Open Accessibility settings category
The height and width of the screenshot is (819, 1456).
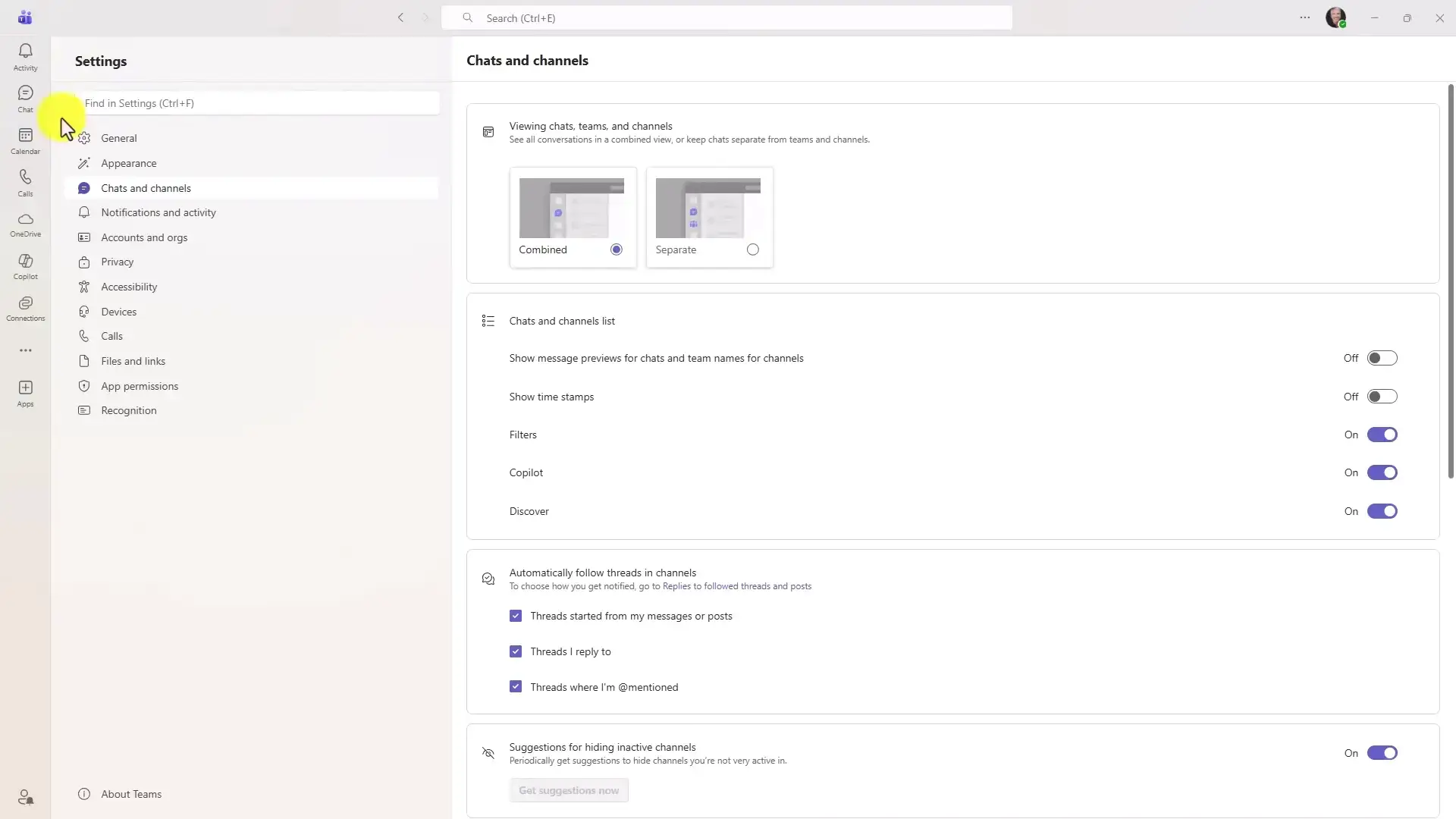tap(252, 287)
